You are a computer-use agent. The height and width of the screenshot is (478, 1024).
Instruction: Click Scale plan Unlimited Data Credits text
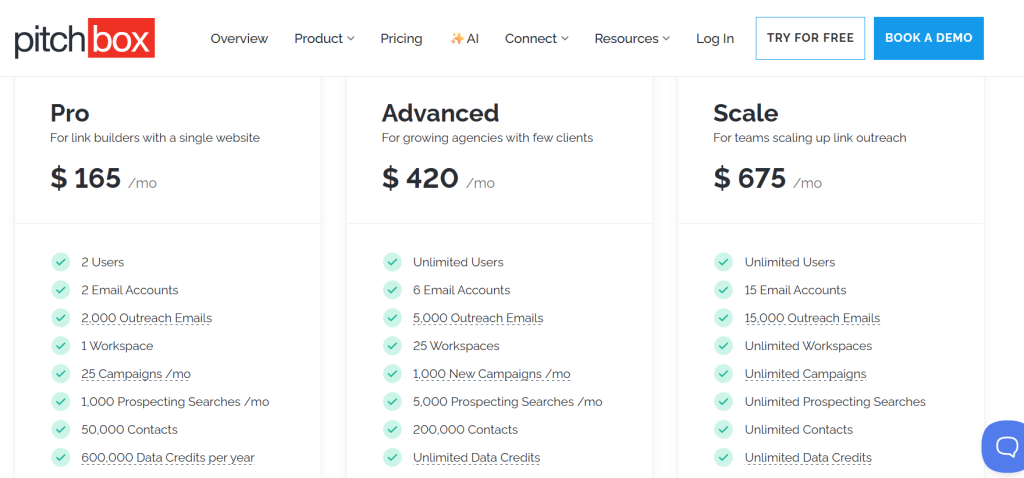(x=808, y=458)
